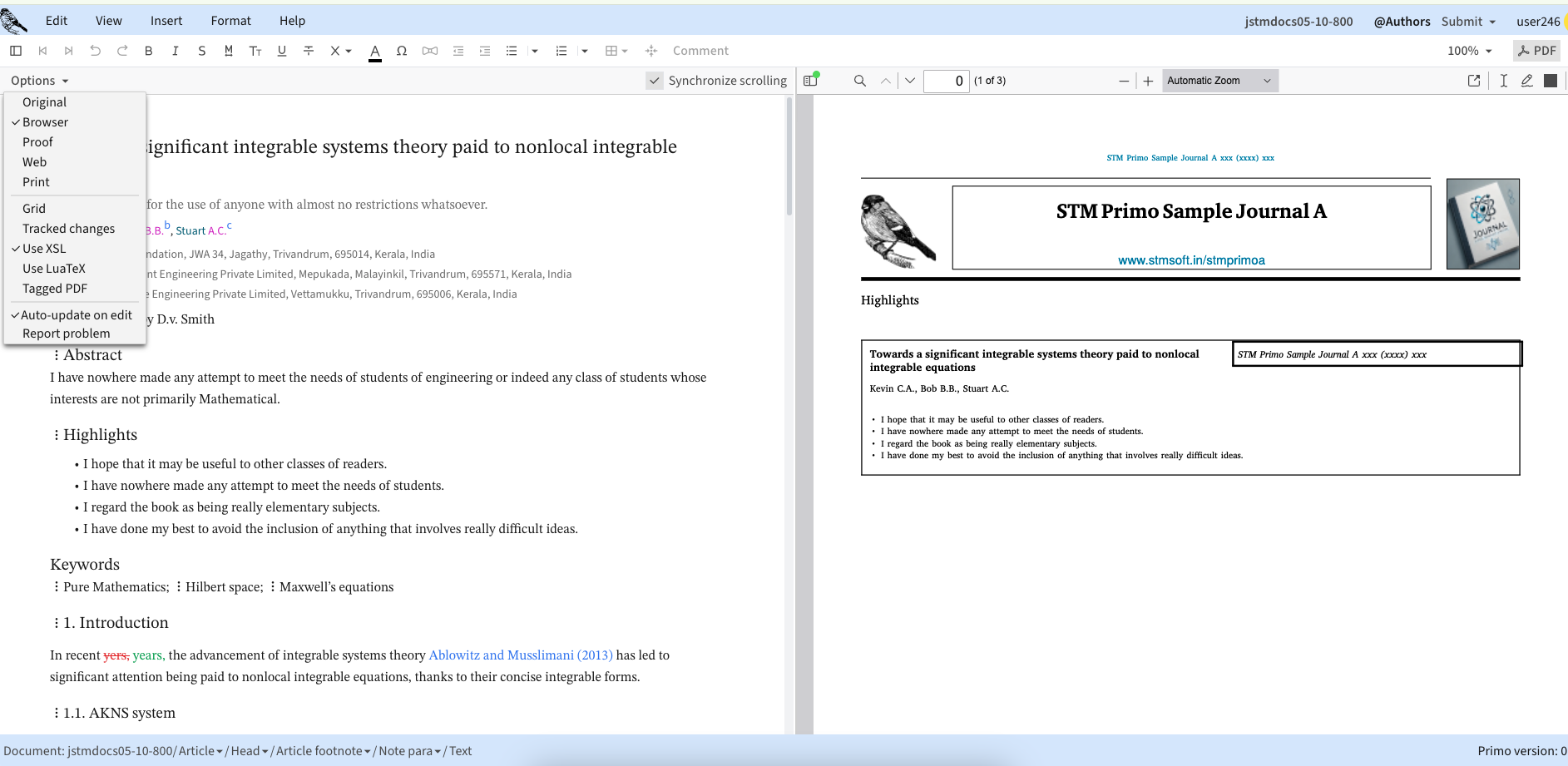Toggle Auto-update on edit option

coord(76,315)
